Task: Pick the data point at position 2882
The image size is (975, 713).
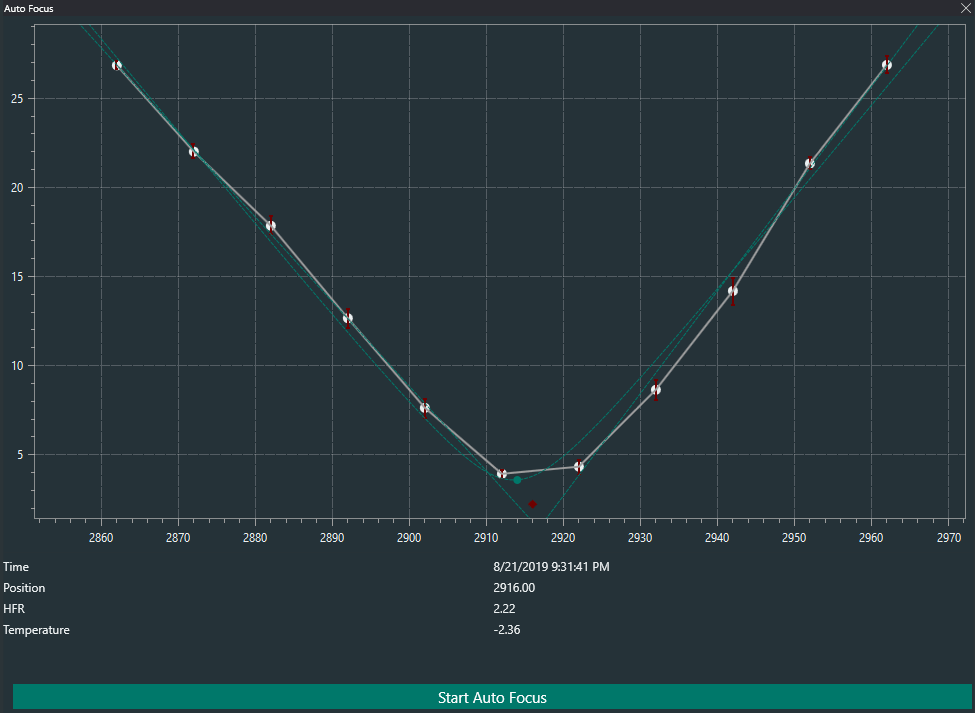Action: point(271,225)
